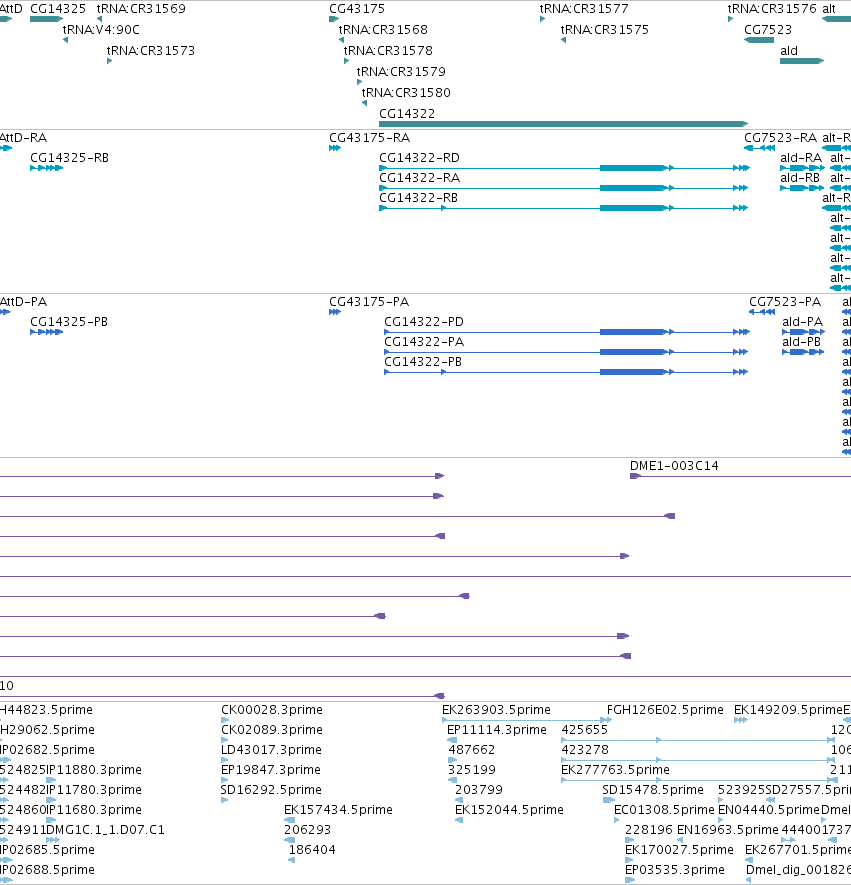Click the ald-RB transcript label
This screenshot has height=885, width=851.
tap(800, 178)
